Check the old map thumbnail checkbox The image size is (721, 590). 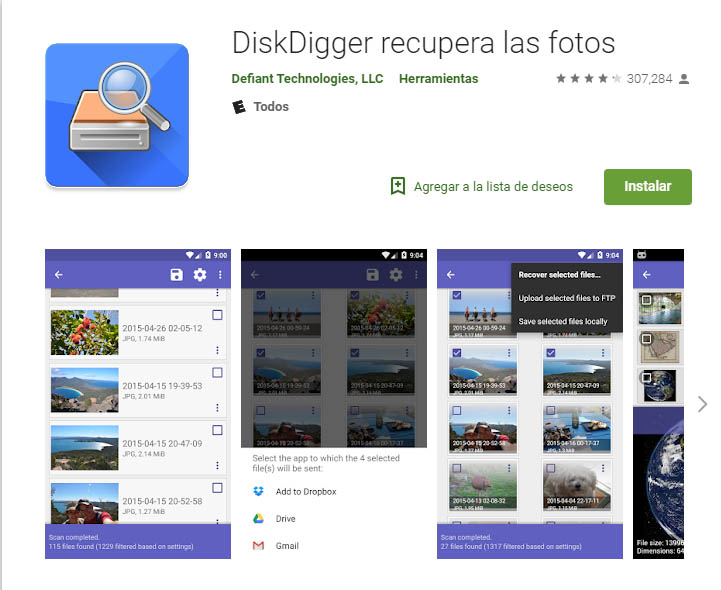[647, 339]
